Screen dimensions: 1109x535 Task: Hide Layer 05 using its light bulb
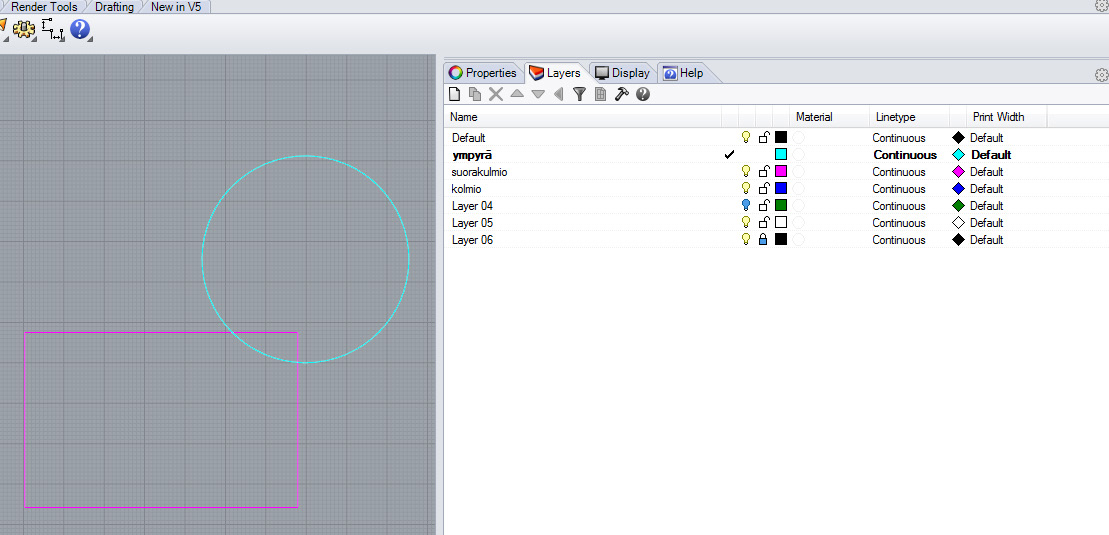coord(745,222)
